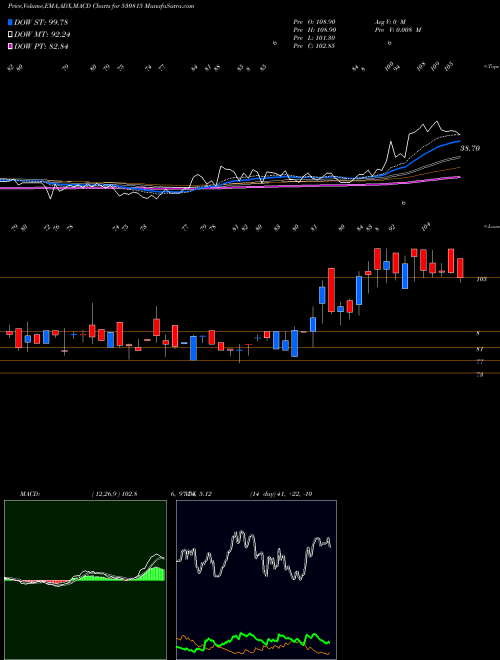Select the 'DOW PT: 82.84' legend text
The width and height of the screenshot is (500, 660).
(x=41, y=46)
